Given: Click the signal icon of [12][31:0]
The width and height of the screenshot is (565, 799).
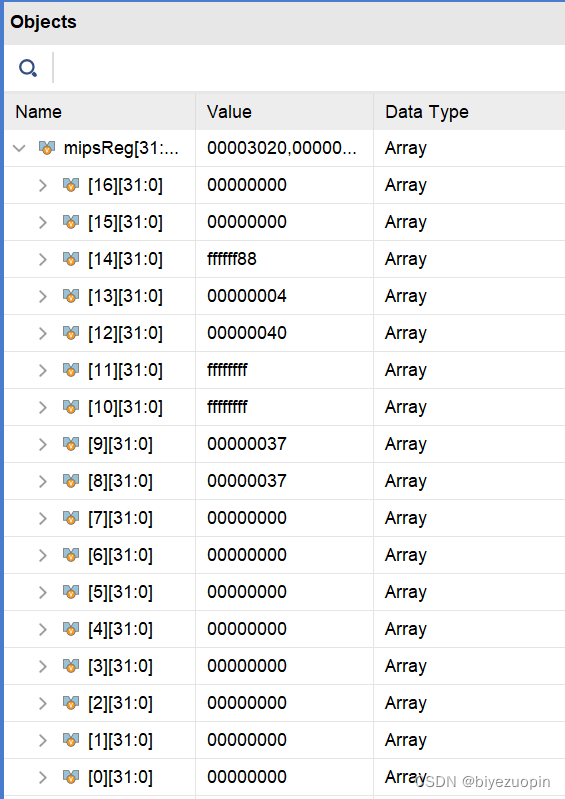Looking at the screenshot, I should click(x=71, y=333).
